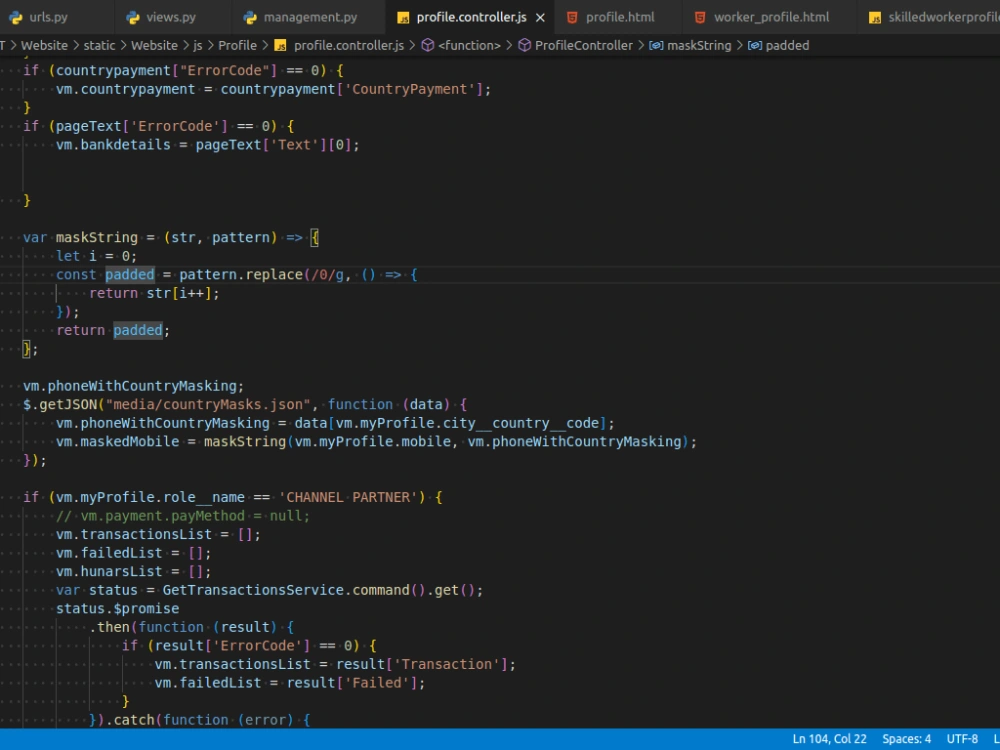Open the padded breadcrumb symbol
The width and height of the screenshot is (1000, 750).
pos(787,45)
